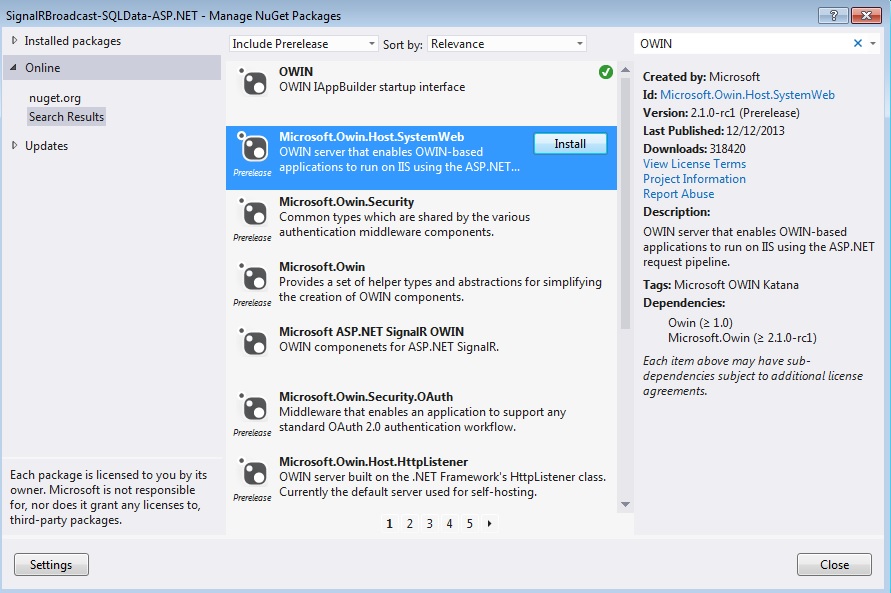Open the Project Information link
This screenshot has width=891, height=593.
[694, 179]
